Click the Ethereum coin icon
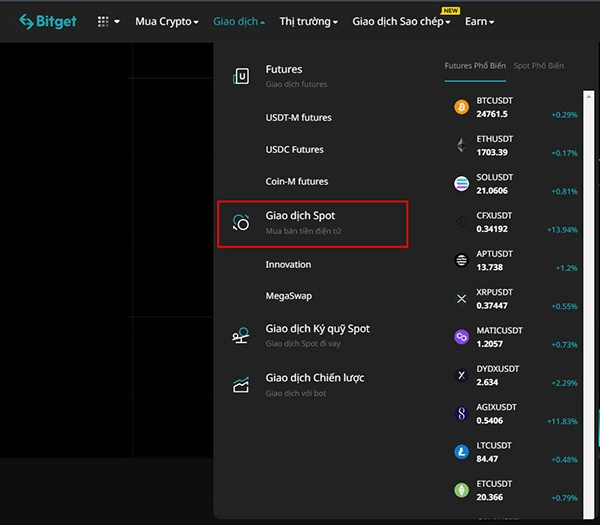600x525 pixels. point(461,145)
